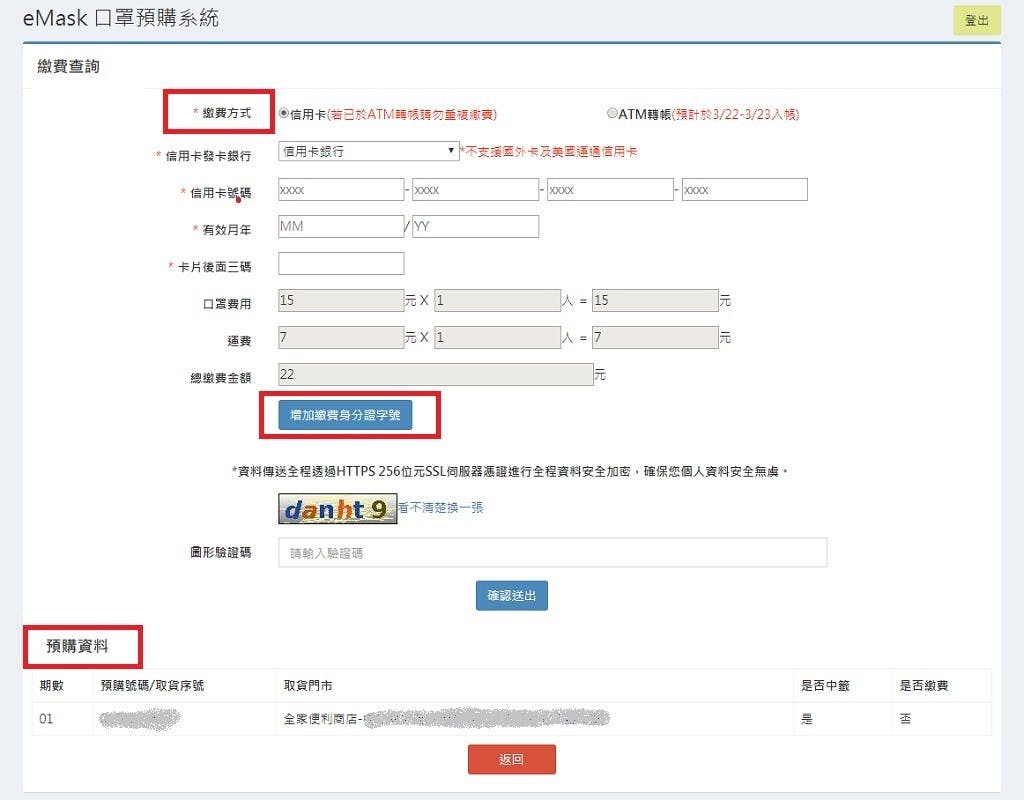Select the 信用卡 payment radio button

pos(283,113)
